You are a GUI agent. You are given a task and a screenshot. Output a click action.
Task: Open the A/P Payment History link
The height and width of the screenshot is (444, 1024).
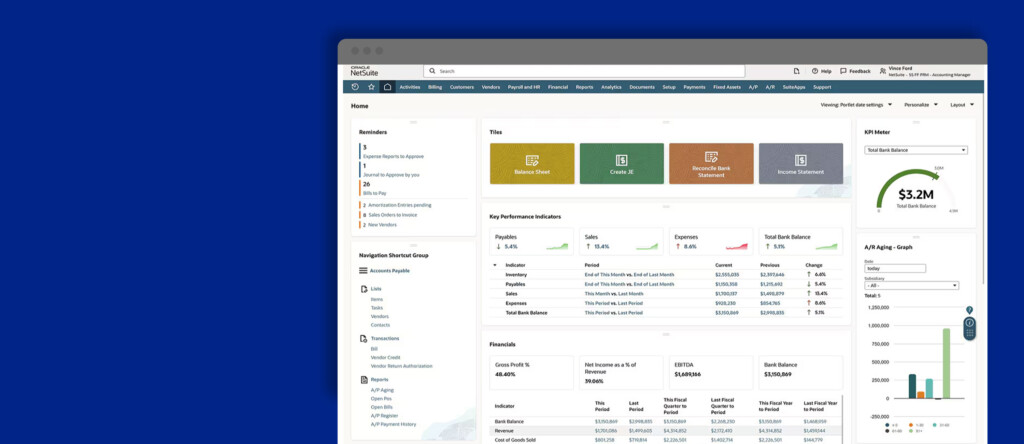tap(393, 424)
